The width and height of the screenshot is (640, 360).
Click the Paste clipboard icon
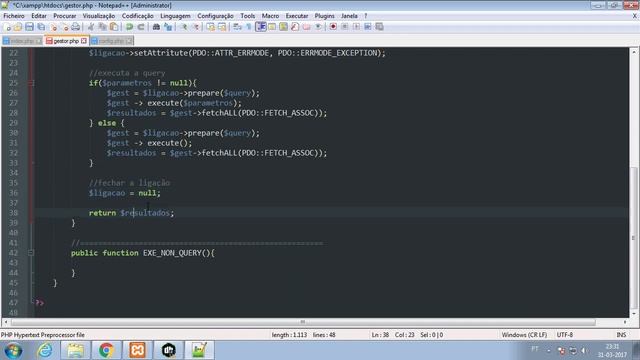pyautogui.click(x=114, y=27)
